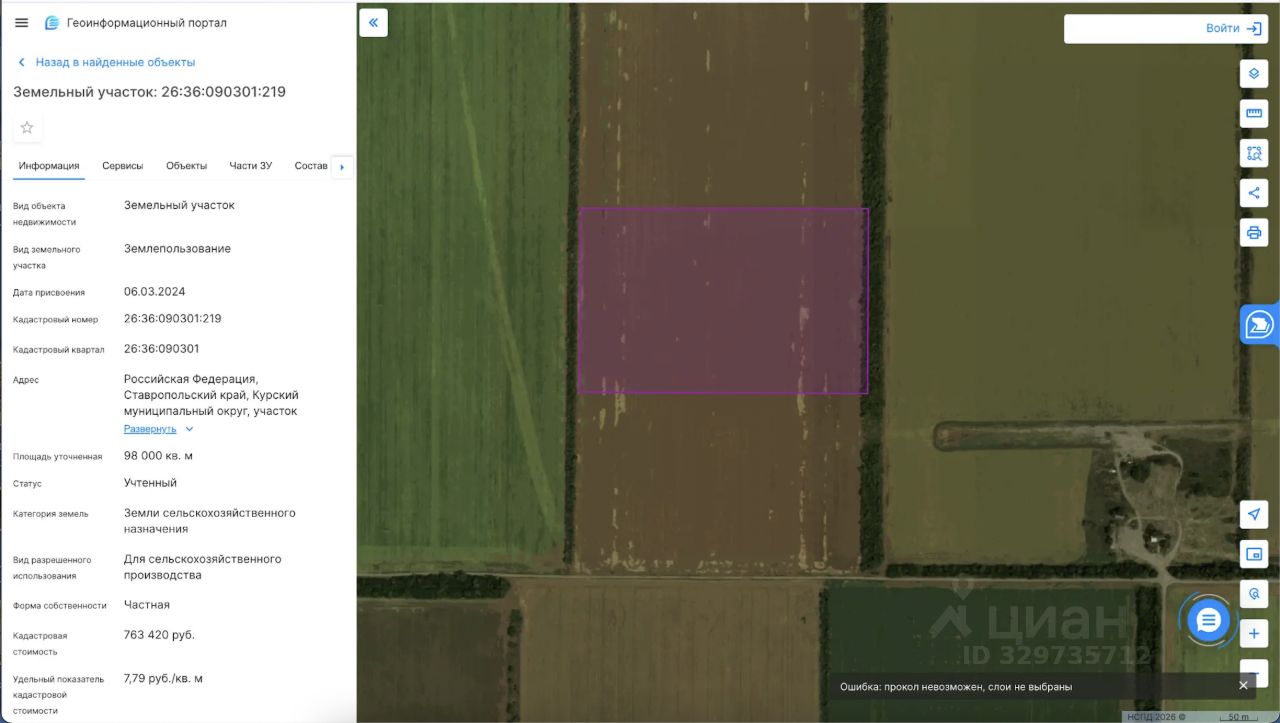Add parcel to favorites with star icon

click(27, 127)
